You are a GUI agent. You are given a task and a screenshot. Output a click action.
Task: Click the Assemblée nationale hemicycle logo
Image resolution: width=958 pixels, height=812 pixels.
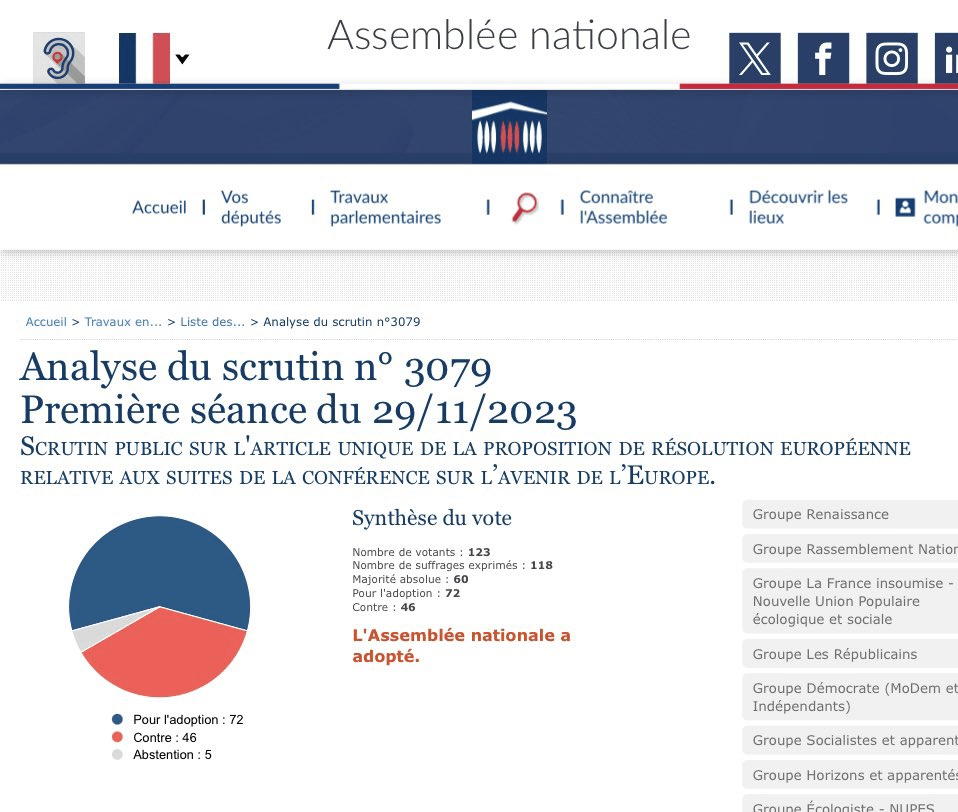(x=509, y=127)
